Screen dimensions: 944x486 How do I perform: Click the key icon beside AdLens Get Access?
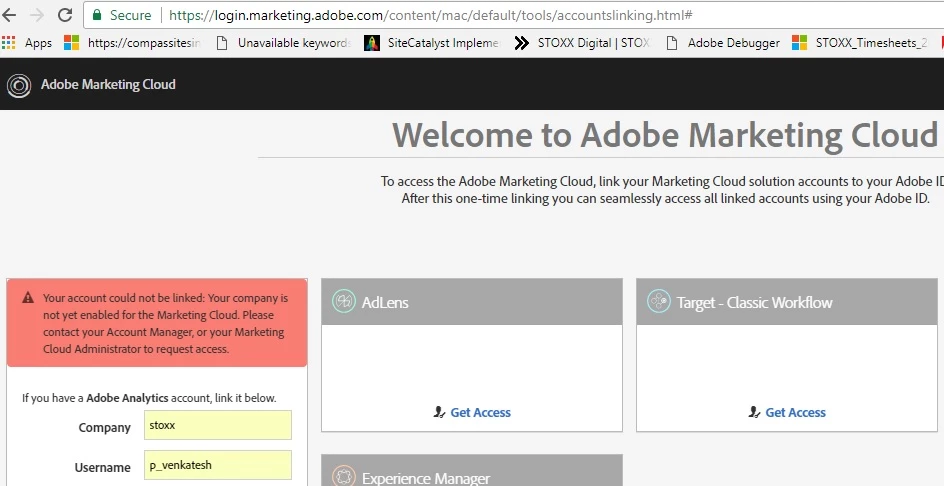439,413
